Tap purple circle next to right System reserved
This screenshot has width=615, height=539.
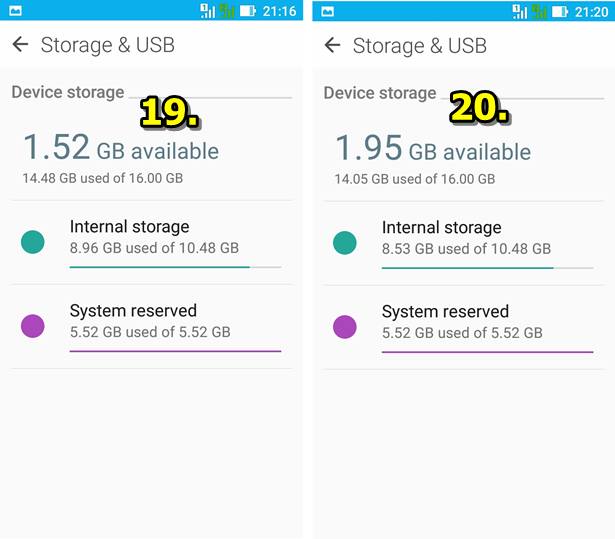click(x=345, y=327)
